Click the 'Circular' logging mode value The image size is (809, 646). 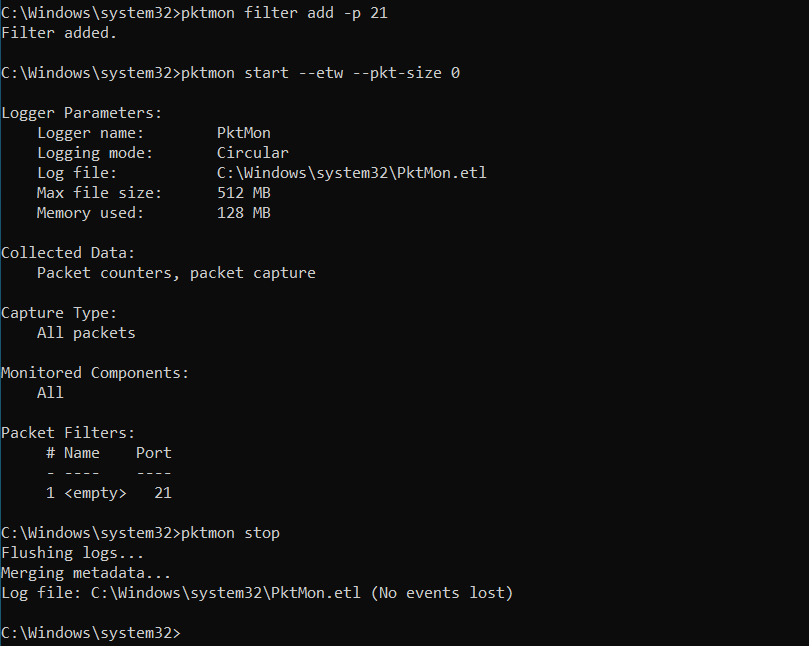252,153
